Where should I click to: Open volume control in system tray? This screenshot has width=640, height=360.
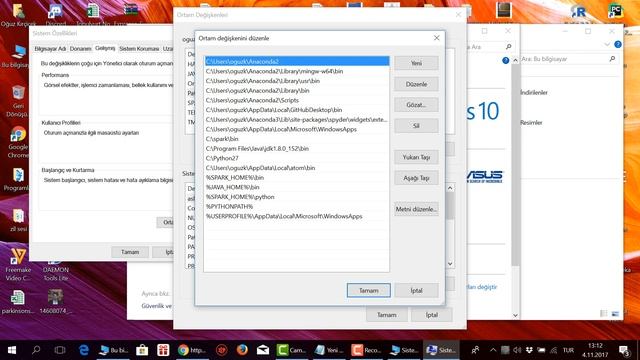[x=517, y=350]
